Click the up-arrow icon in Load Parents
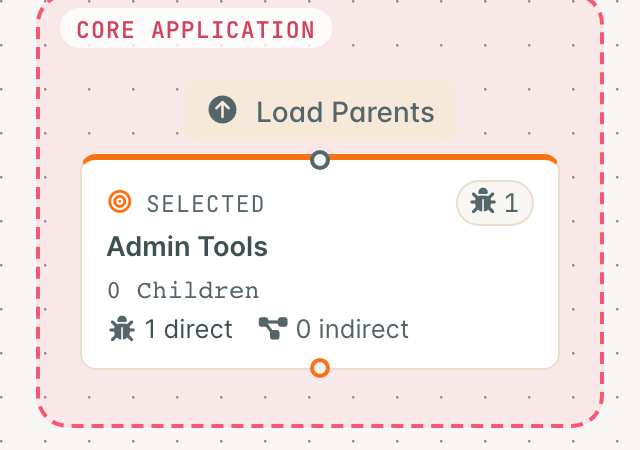 (222, 109)
